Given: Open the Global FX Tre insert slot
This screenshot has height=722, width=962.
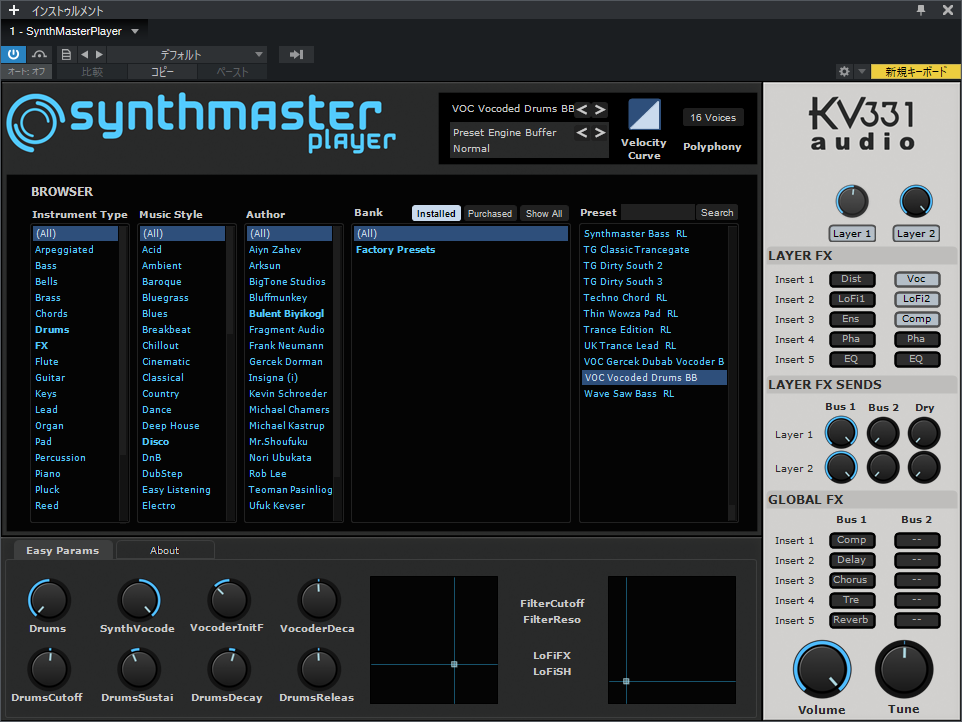Looking at the screenshot, I should click(x=852, y=600).
